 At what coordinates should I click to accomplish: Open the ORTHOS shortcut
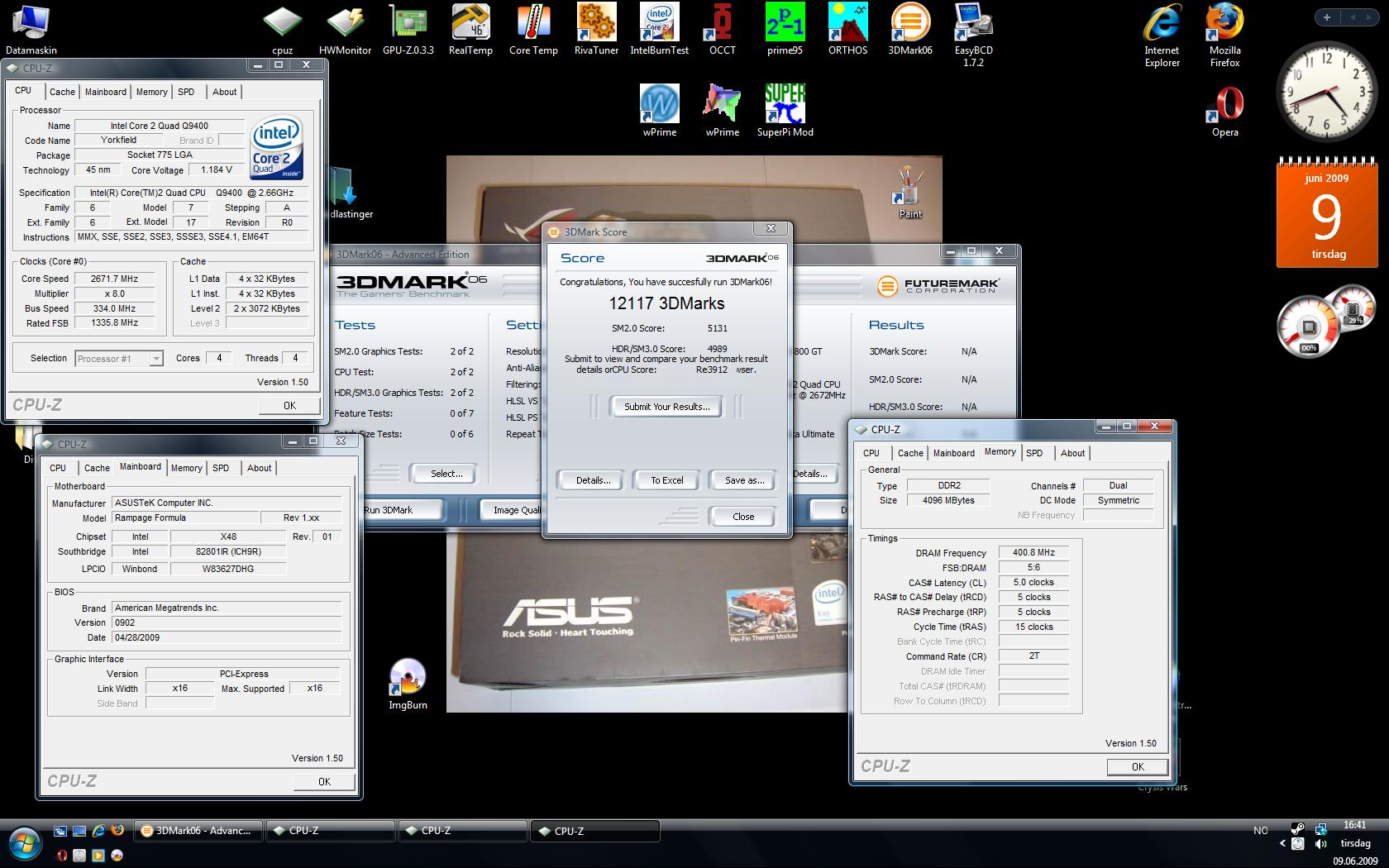click(x=847, y=30)
